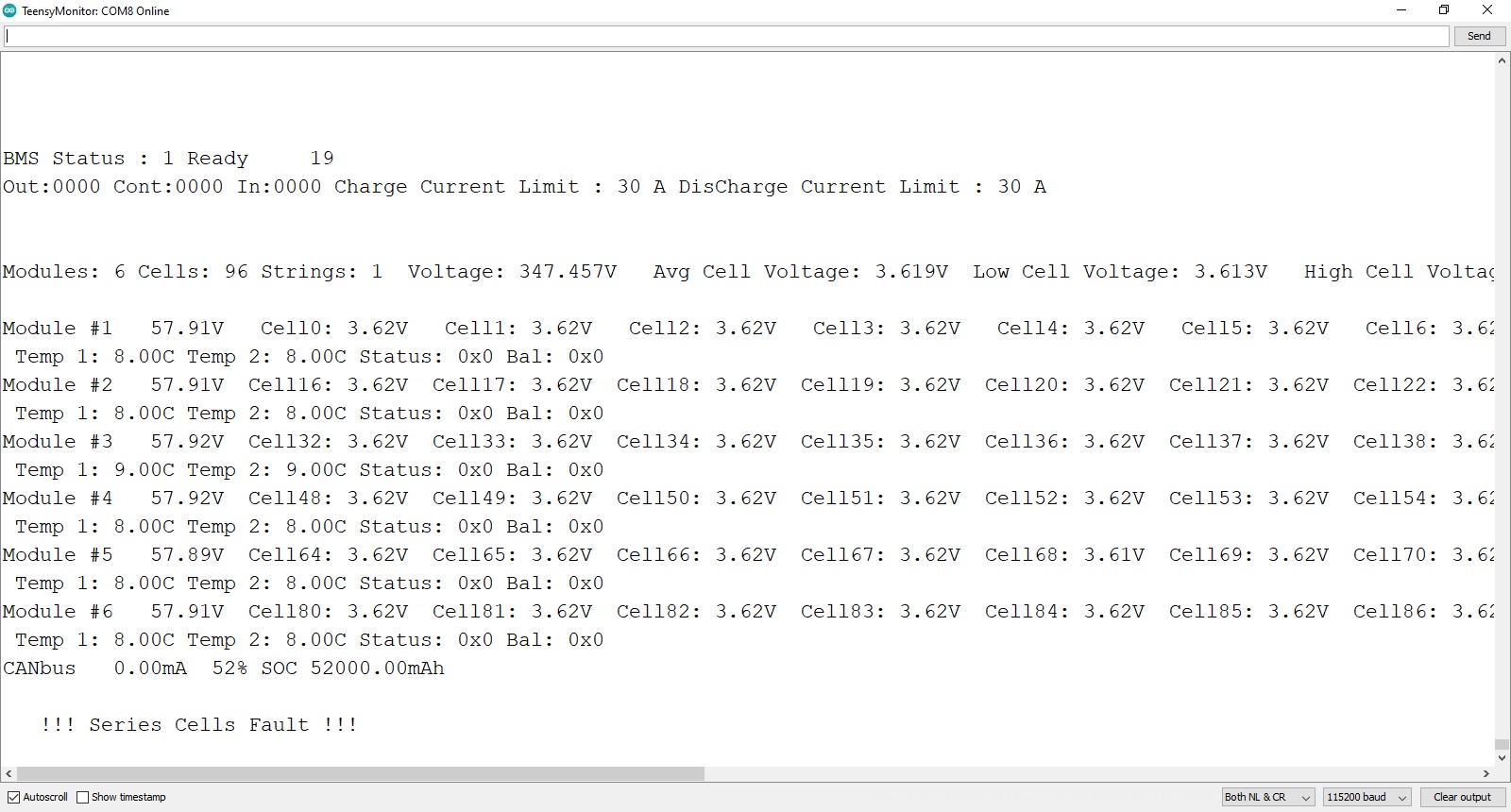The height and width of the screenshot is (812, 1511).
Task: Click the 'Bal: 0x0' text under Module #6
Action: pyautogui.click(x=554, y=640)
